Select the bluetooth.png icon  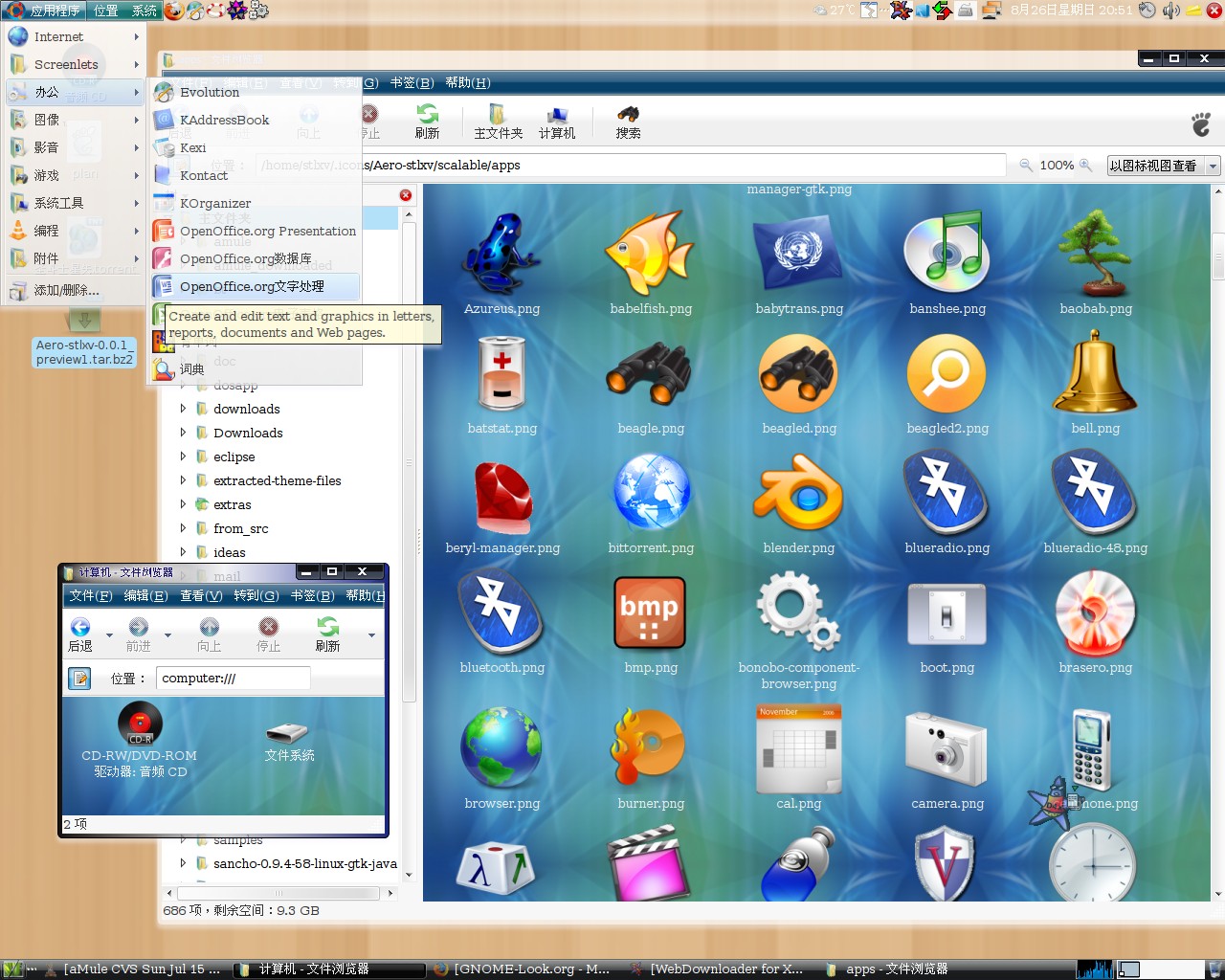[x=501, y=613]
